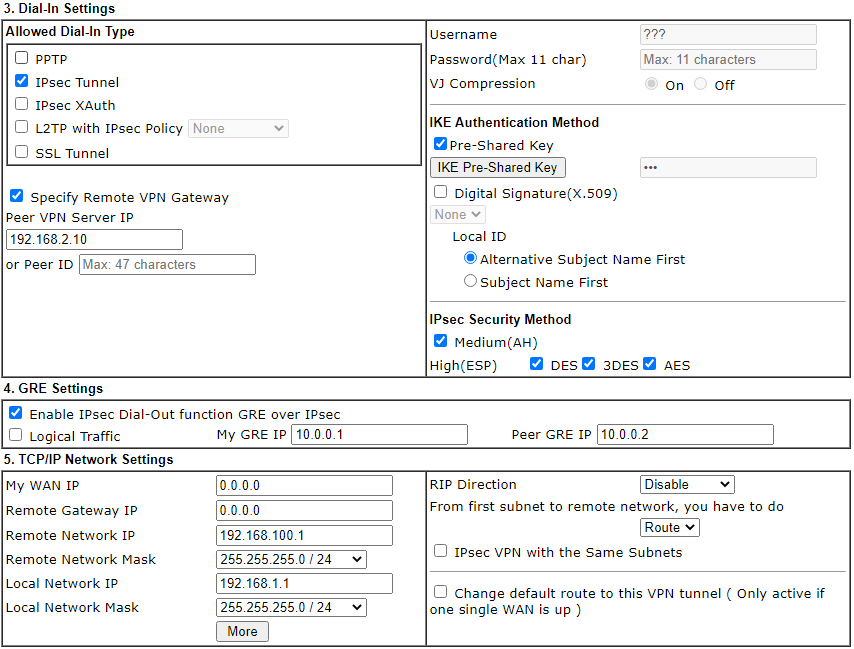Enable the Logical Traffic checkbox
The image size is (854, 649).
[x=16, y=435]
